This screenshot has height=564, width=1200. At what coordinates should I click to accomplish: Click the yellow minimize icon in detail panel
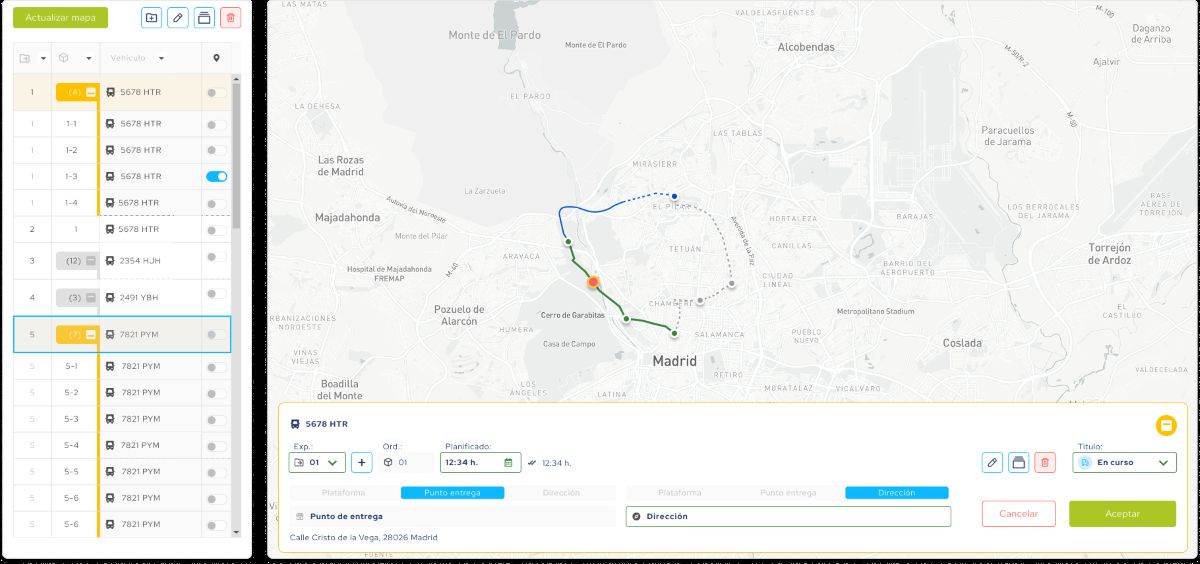pos(1166,426)
